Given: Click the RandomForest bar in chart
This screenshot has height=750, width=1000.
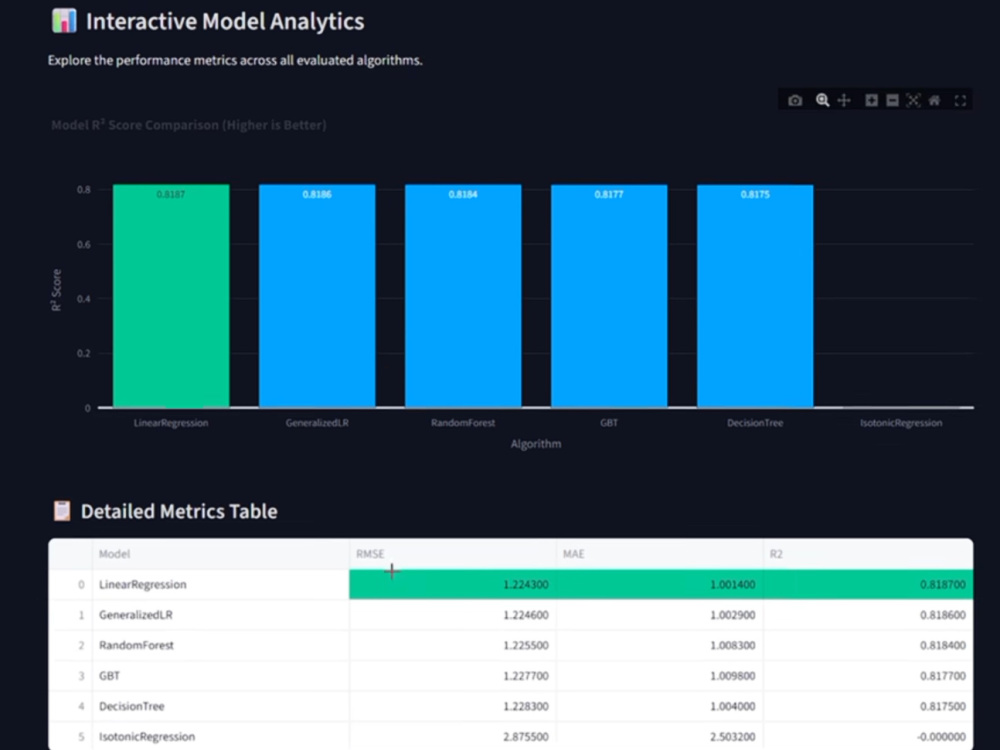Looking at the screenshot, I should pos(463,296).
